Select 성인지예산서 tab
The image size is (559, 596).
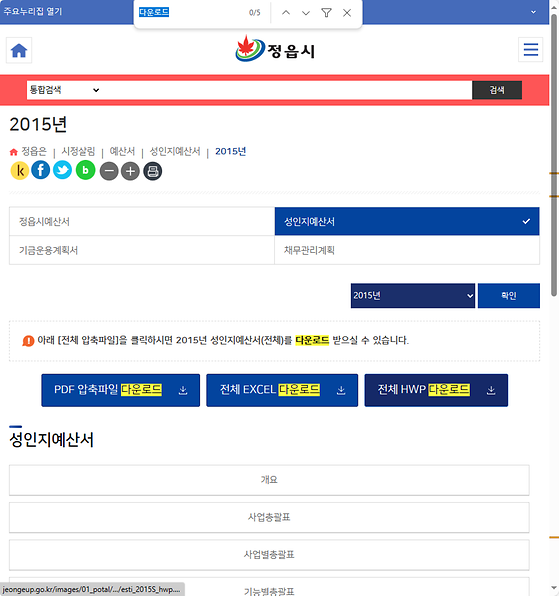coord(407,221)
